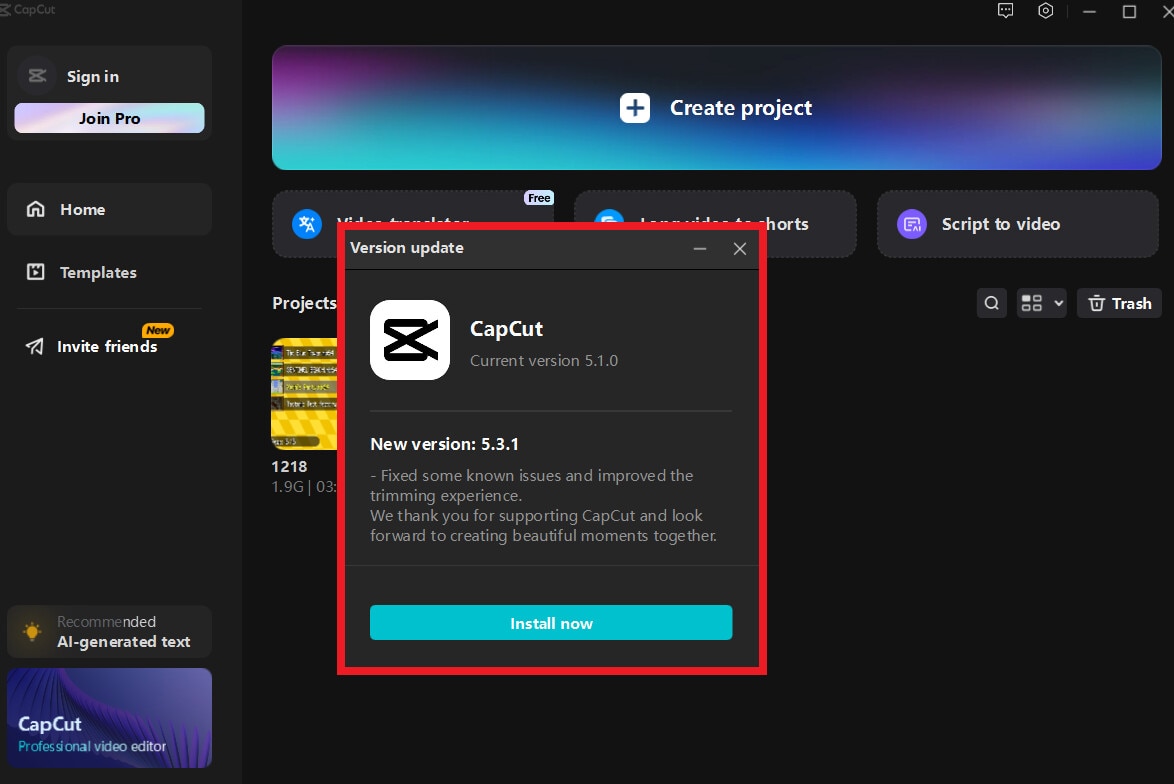Open the Sign in panel
This screenshot has width=1174, height=784.
(x=92, y=75)
